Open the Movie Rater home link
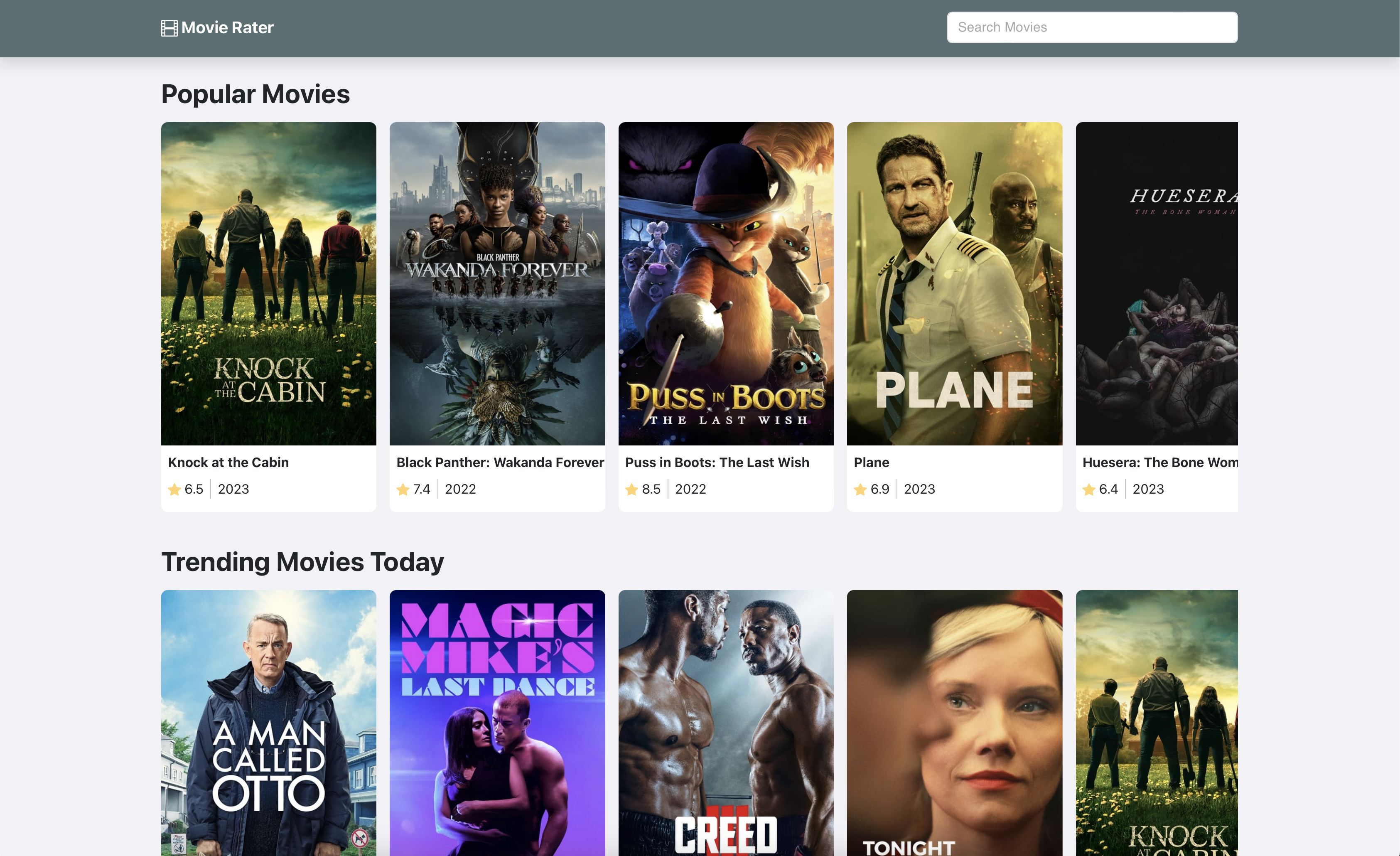The height and width of the screenshot is (856, 1400). pyautogui.click(x=218, y=28)
